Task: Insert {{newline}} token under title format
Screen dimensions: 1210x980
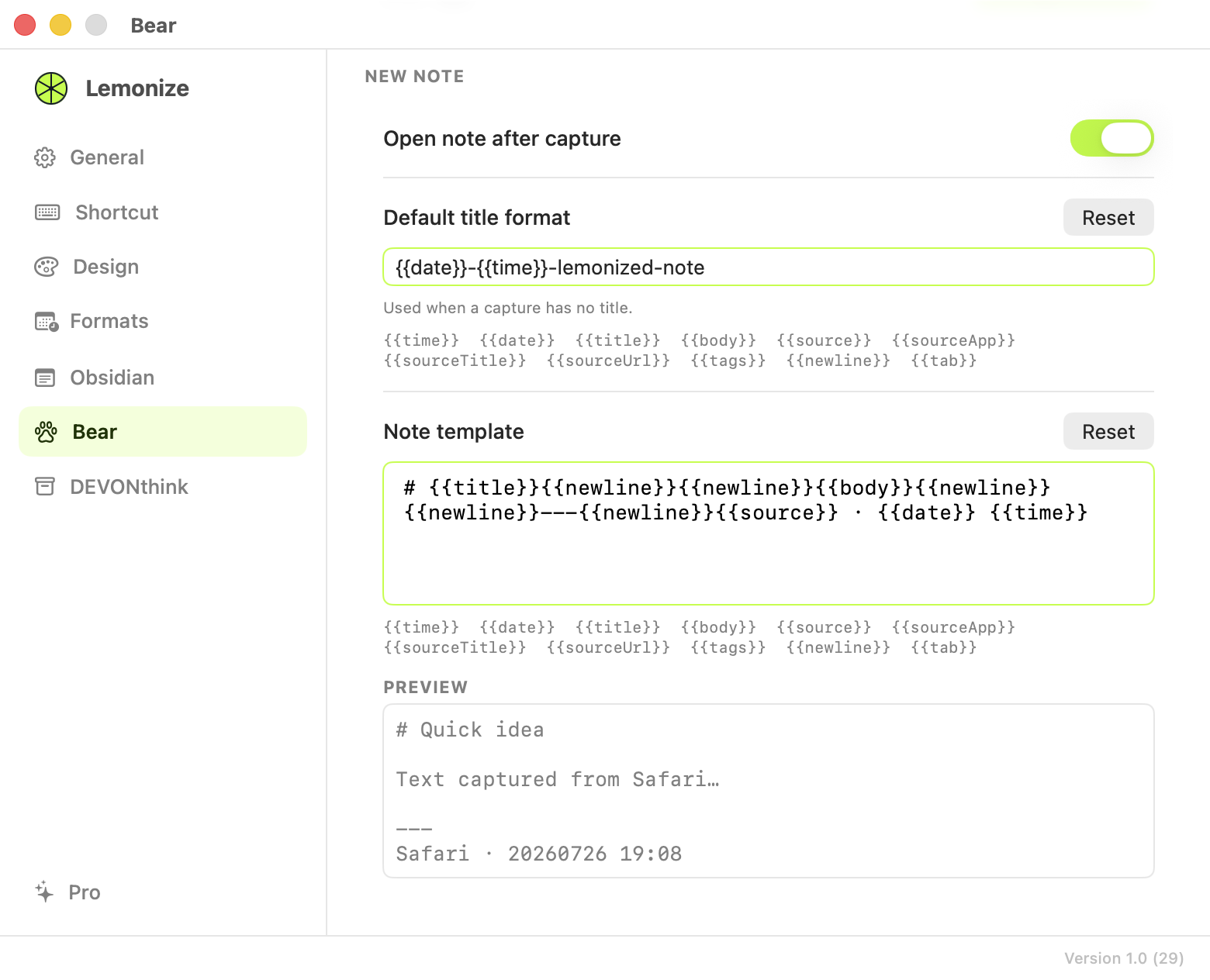Action: [x=838, y=361]
